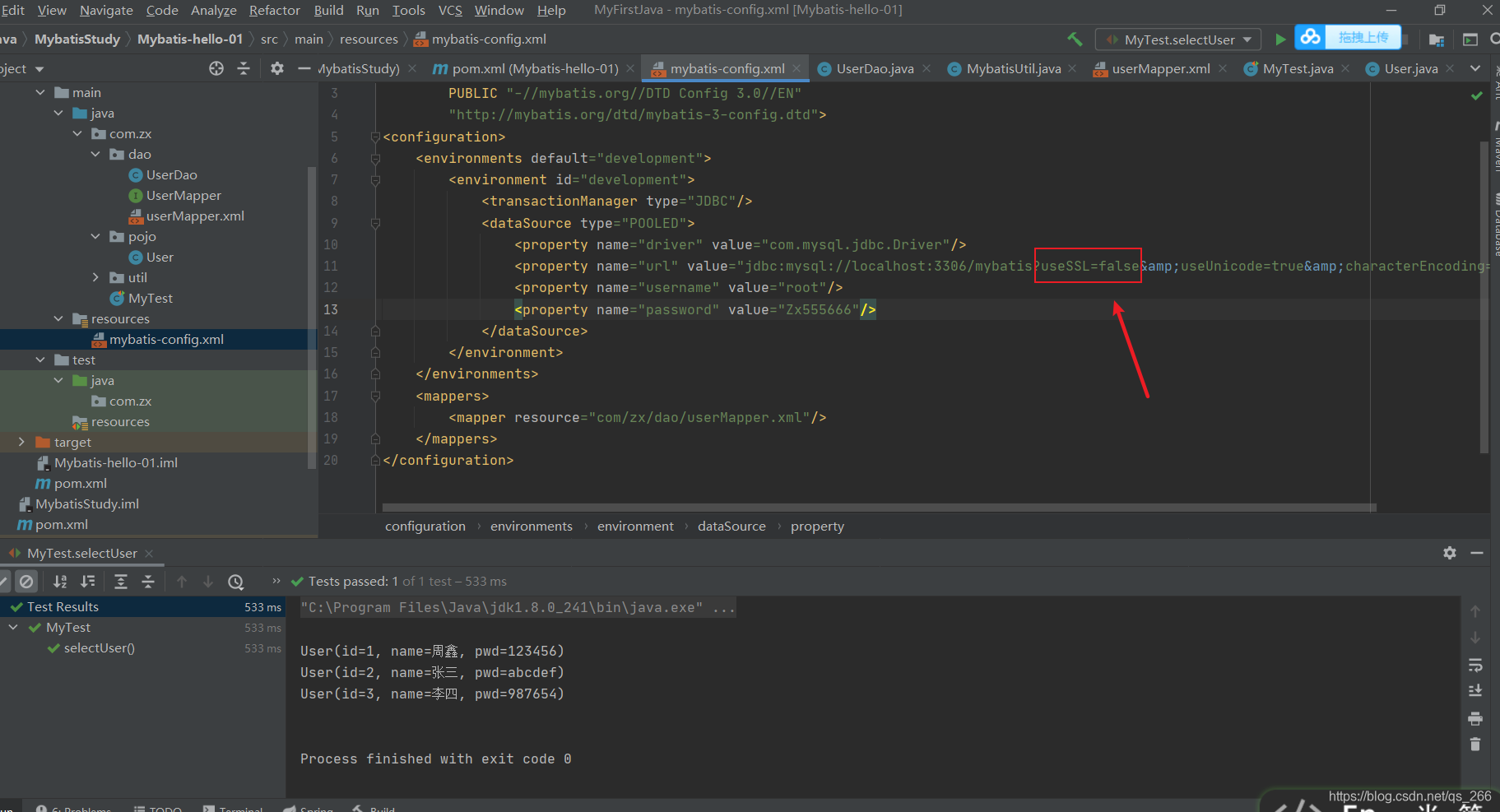Click dataSource in the breadcrumb bar

click(x=731, y=526)
